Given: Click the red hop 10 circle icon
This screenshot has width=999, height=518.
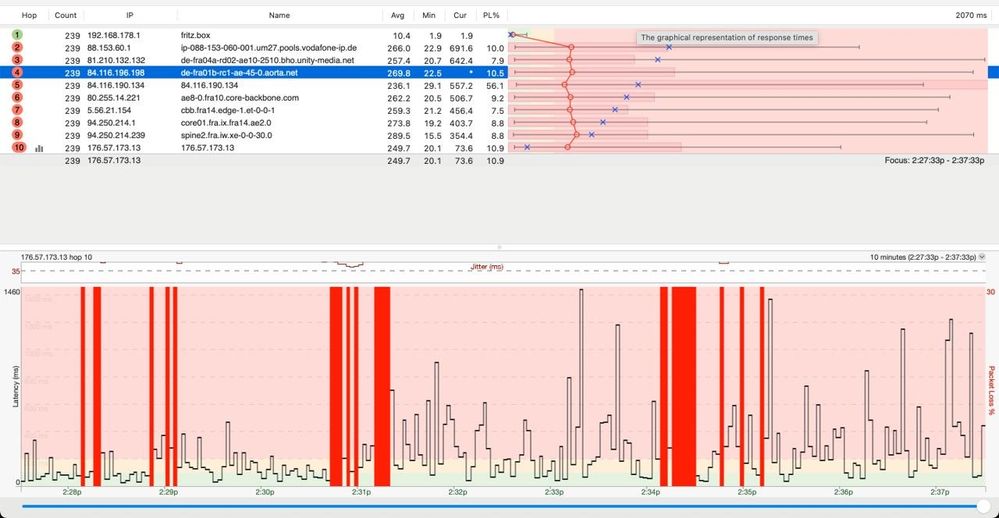Looking at the screenshot, I should click(18, 148).
